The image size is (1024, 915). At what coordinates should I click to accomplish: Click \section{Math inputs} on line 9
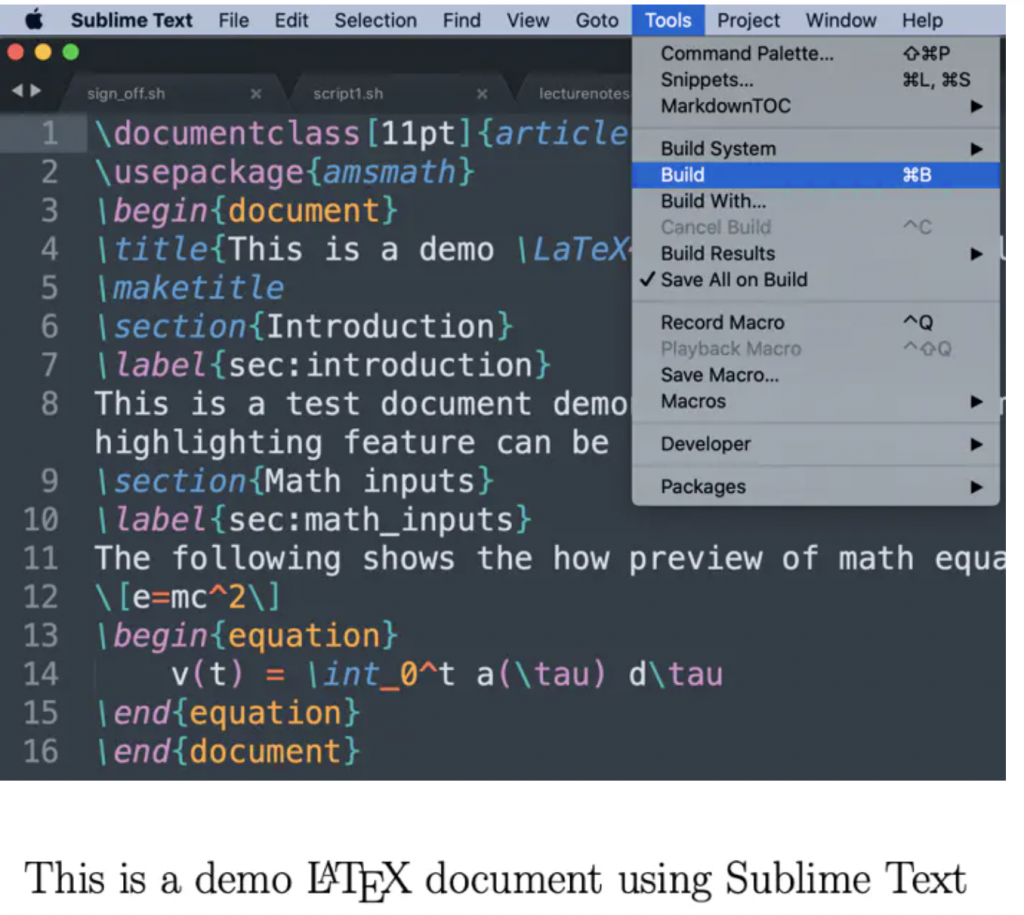[x=295, y=481]
